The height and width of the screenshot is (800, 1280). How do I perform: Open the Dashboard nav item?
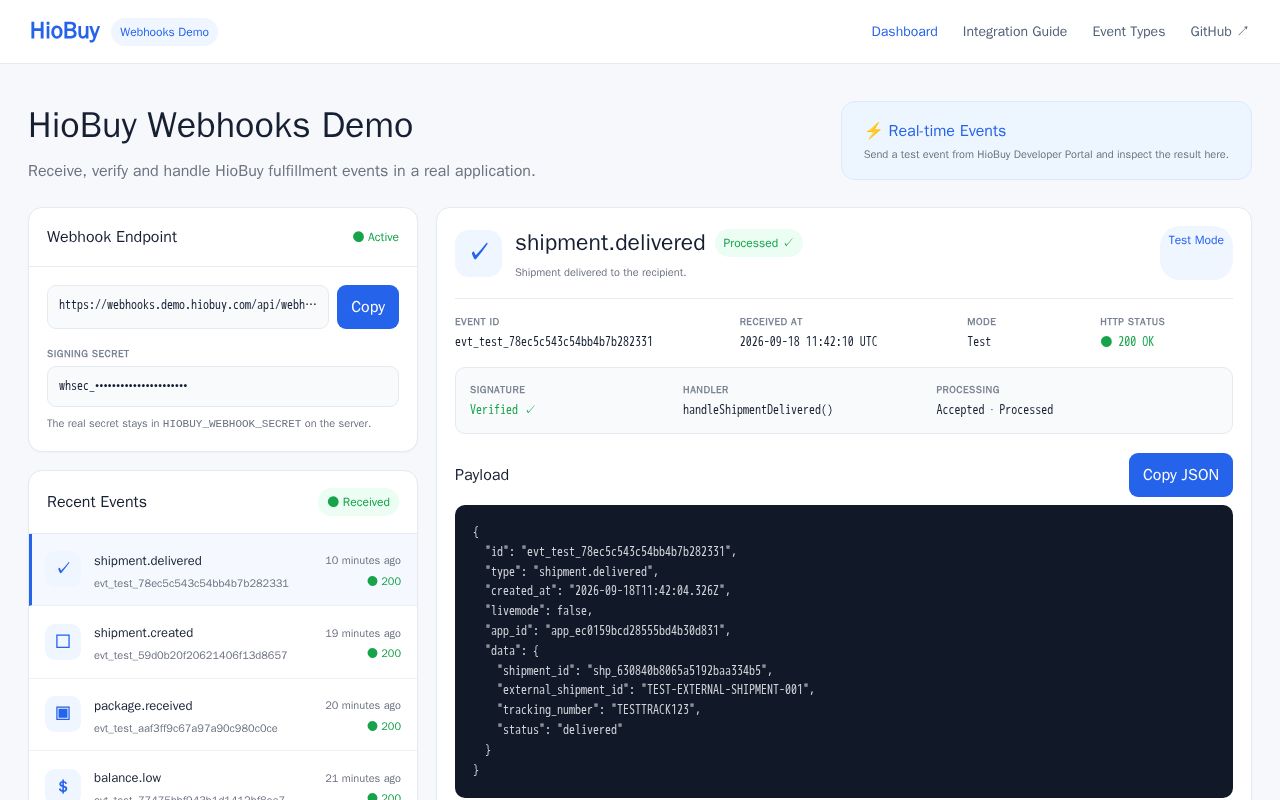904,32
